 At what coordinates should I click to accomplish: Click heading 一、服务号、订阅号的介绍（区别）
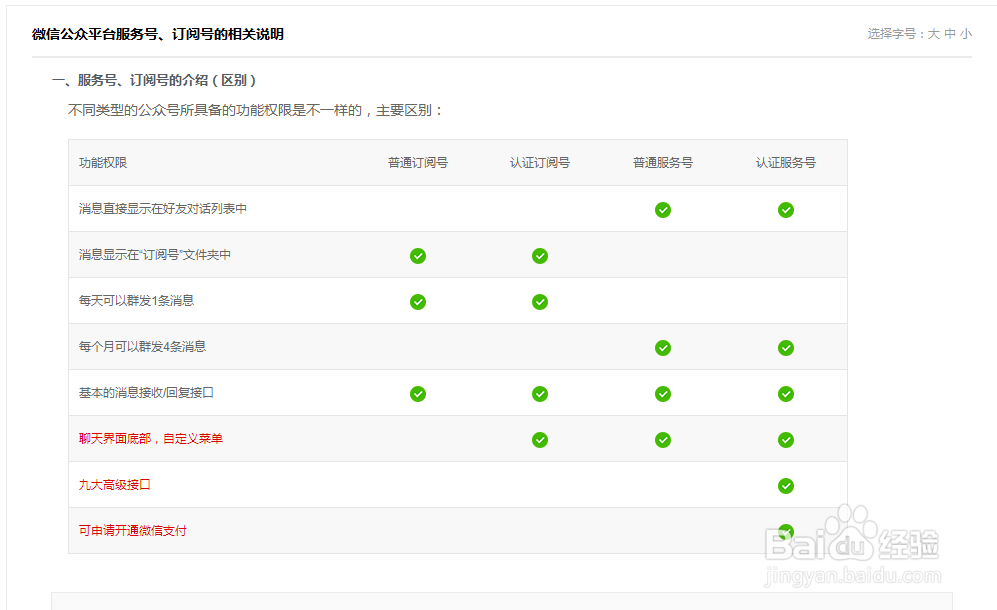(x=154, y=80)
